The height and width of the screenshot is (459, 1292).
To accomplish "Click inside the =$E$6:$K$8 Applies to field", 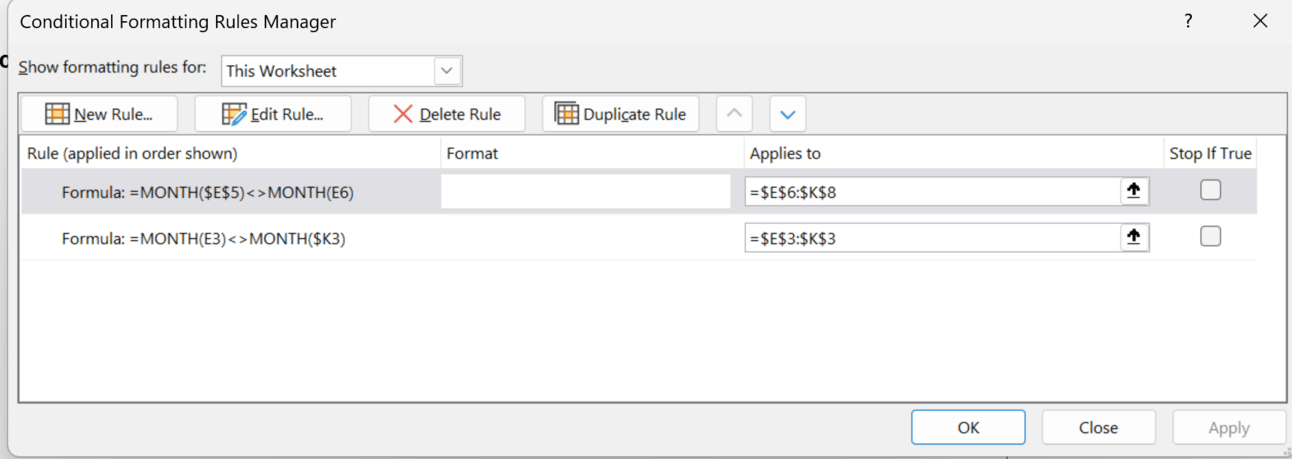I will pyautogui.click(x=933, y=191).
